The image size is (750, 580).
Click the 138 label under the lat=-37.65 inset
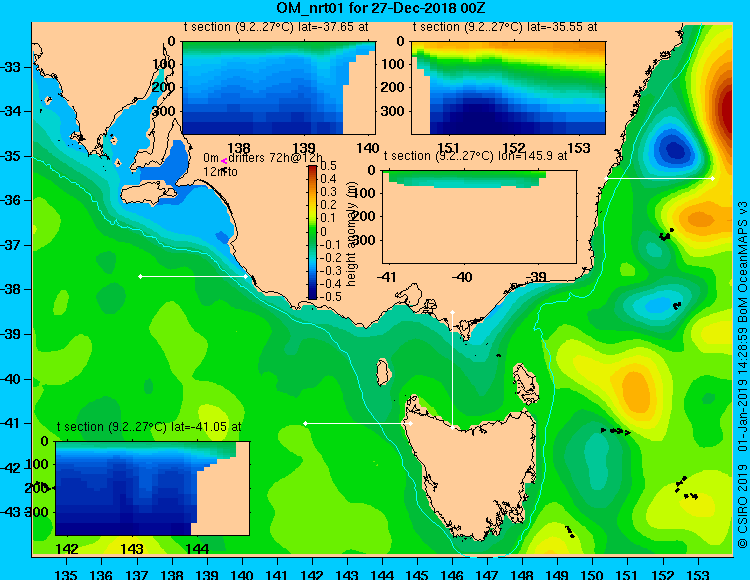pyautogui.click(x=239, y=148)
